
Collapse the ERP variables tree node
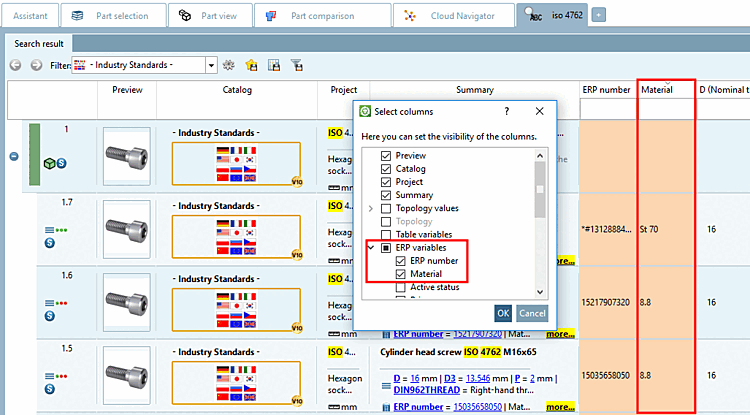click(x=371, y=248)
